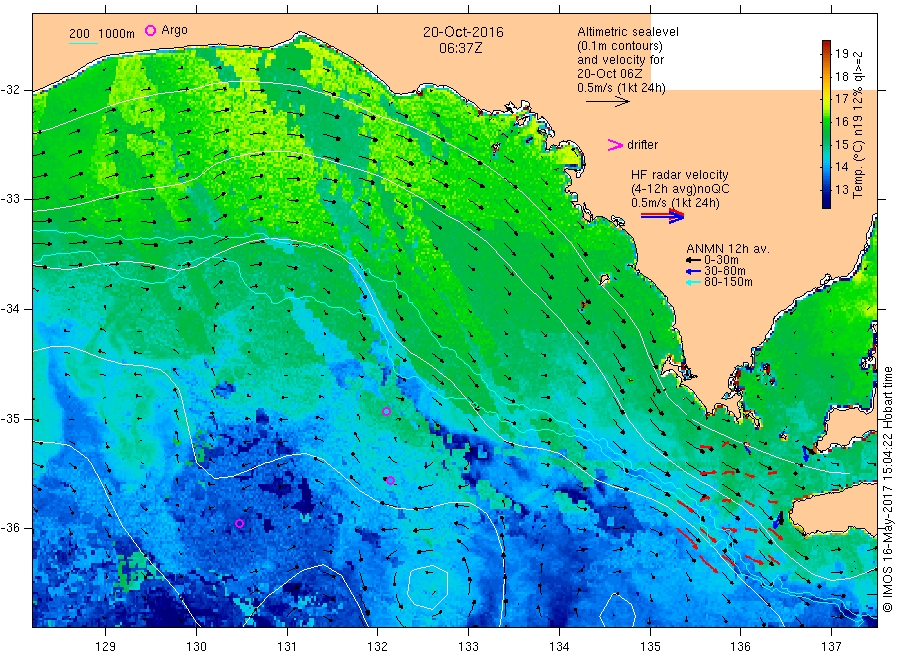Click the blue 30-80m ANMN arrow
Viewport: 900px width, 660px height.
693,271
